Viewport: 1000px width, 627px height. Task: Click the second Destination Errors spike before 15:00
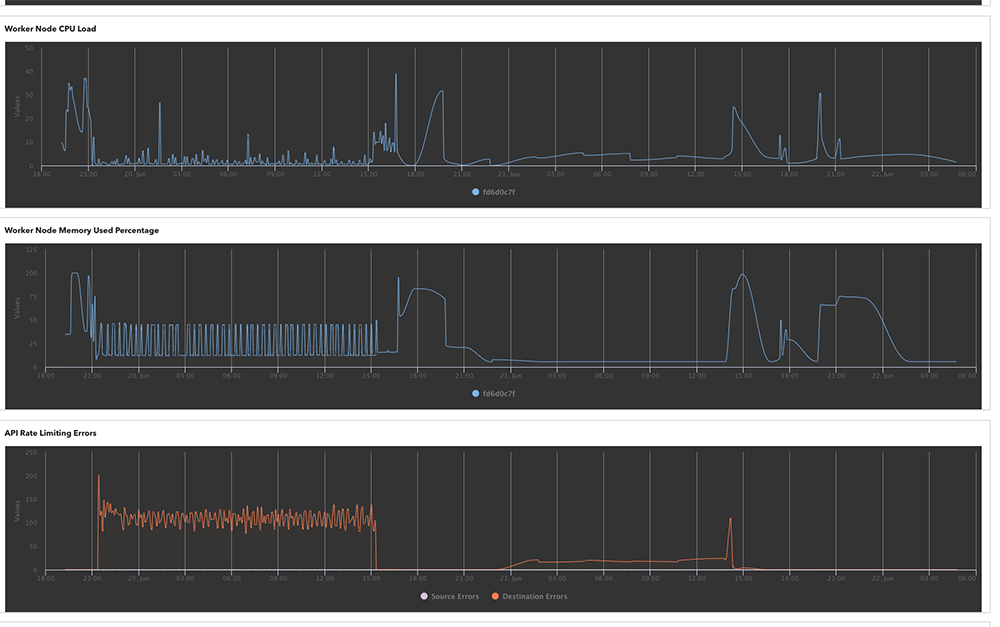point(730,519)
